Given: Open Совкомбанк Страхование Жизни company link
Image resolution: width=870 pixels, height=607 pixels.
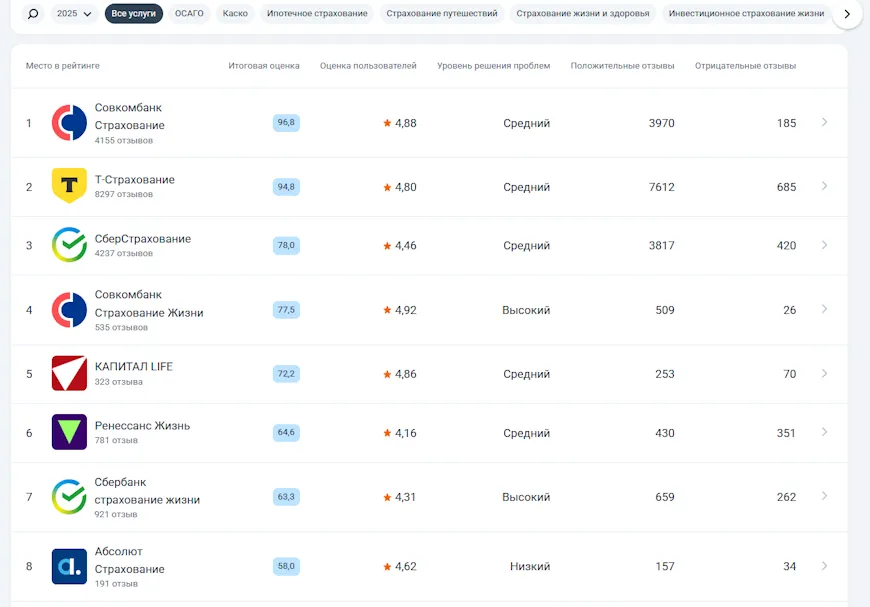Looking at the screenshot, I should [148, 304].
